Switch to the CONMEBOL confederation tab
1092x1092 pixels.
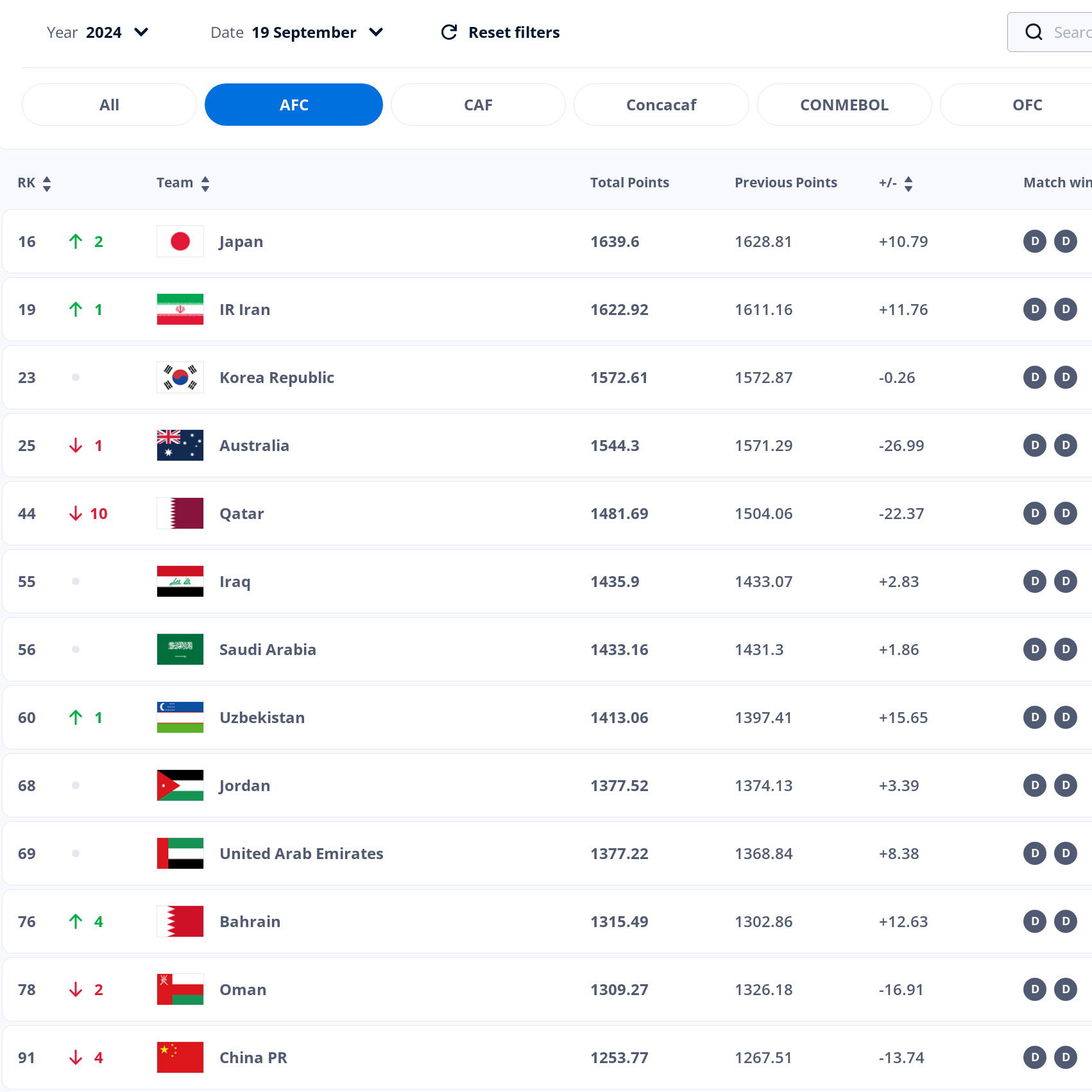pos(844,105)
